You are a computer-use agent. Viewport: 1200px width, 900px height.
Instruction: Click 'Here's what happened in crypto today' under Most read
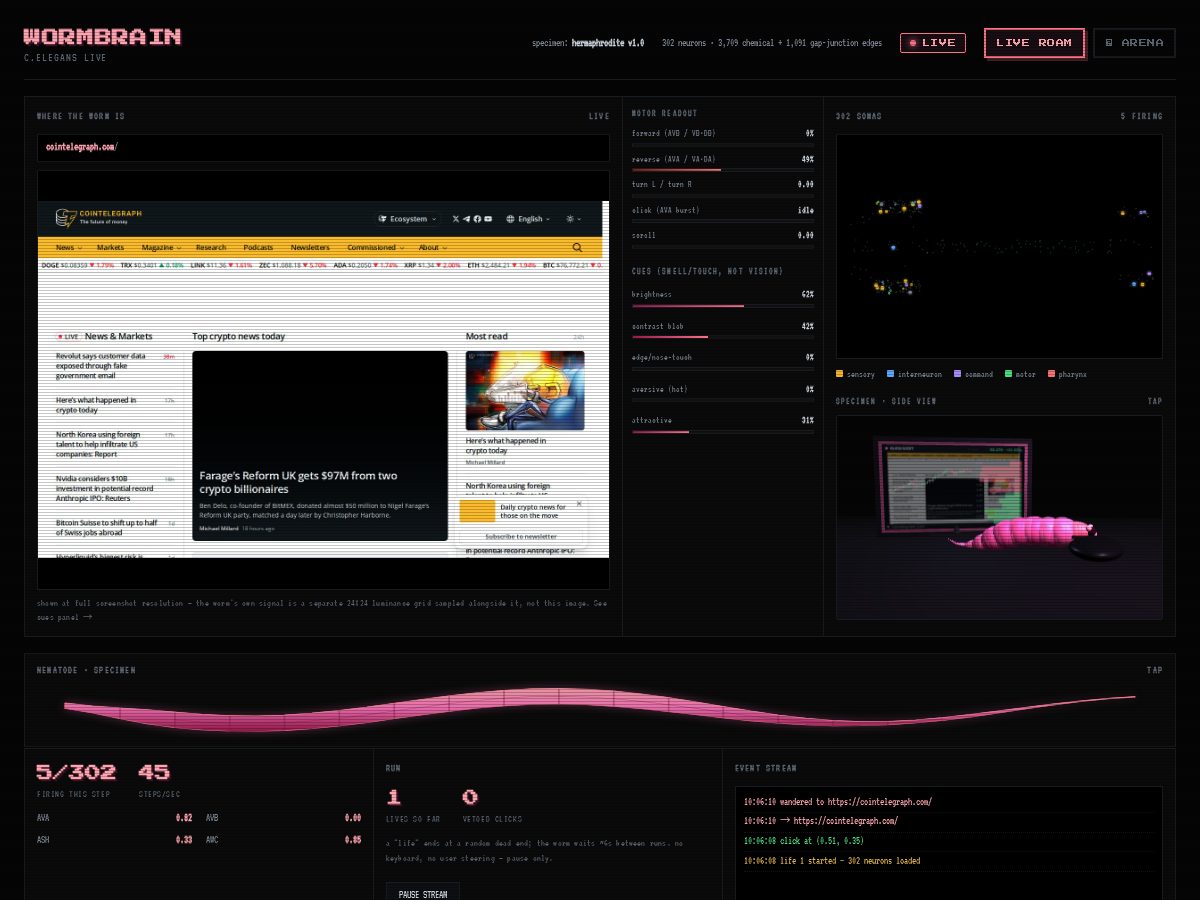[506, 446]
